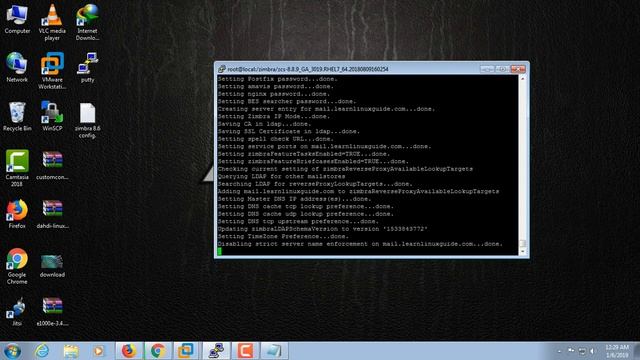Click 'Setting Master DNS IP address(es)...done.' line
This screenshot has height=360, width=640.
pyautogui.click(x=294, y=199)
